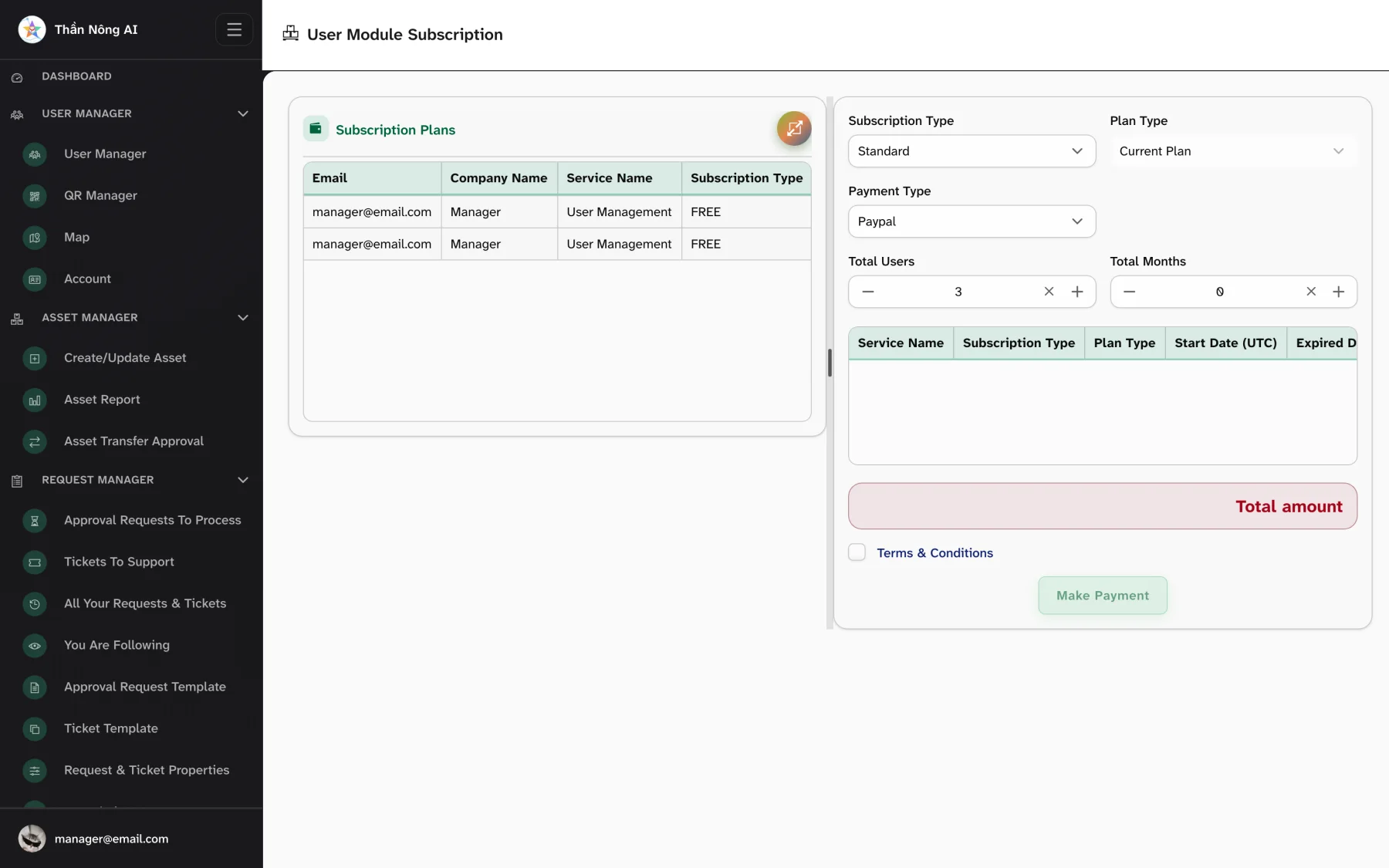The image size is (1389, 868).
Task: Click the Start Date (UTC) column header
Action: pyautogui.click(x=1225, y=343)
